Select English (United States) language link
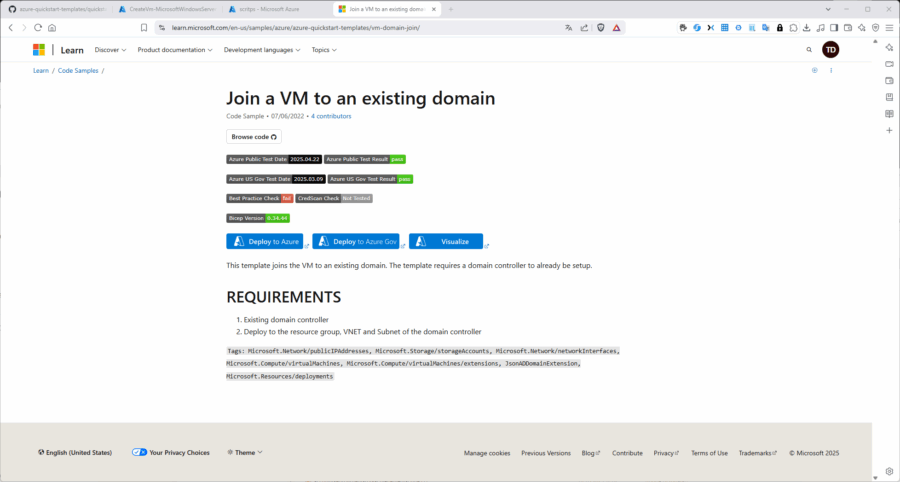The height and width of the screenshot is (482, 900). 75,452
